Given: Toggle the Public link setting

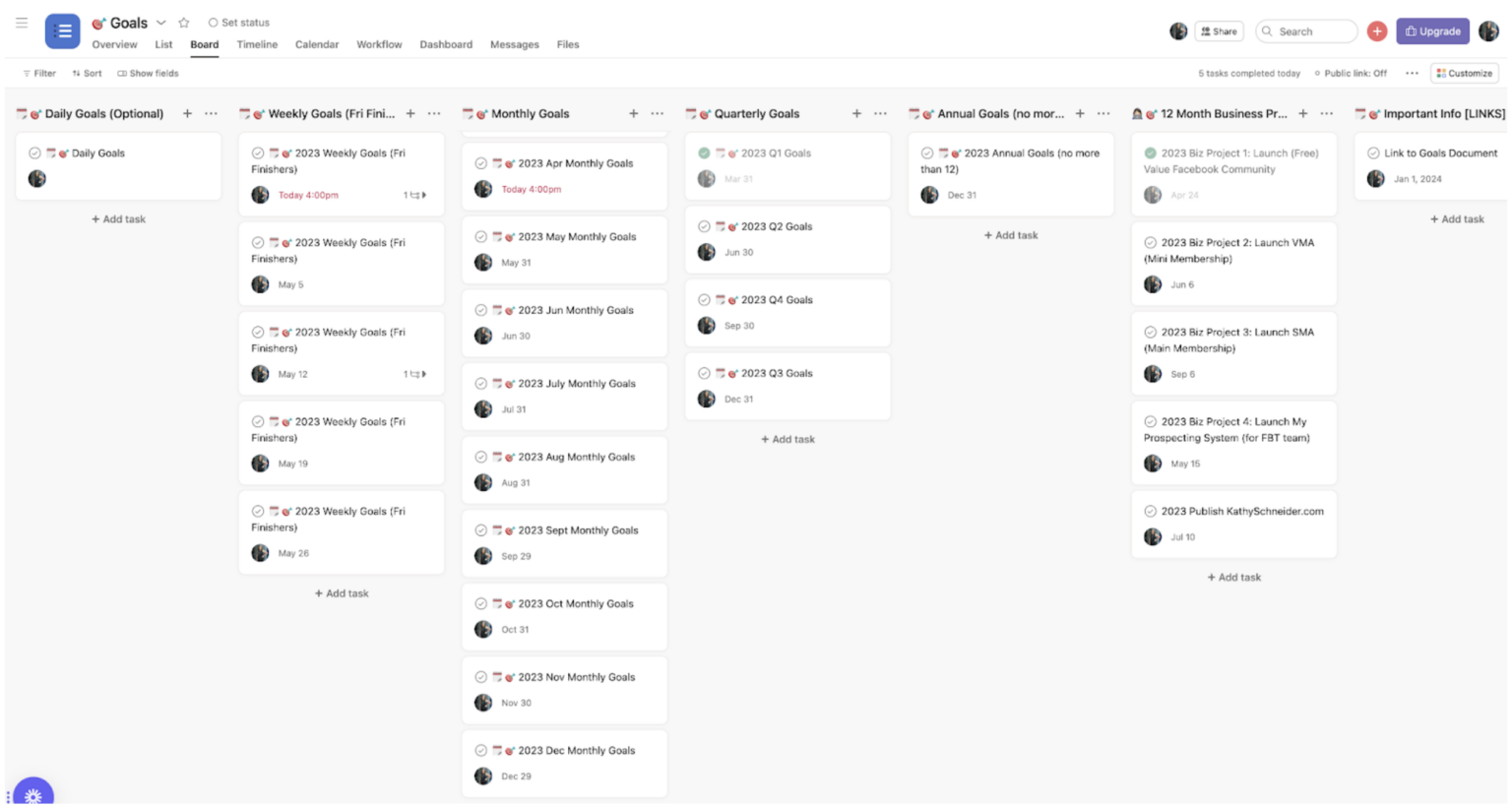Looking at the screenshot, I should pos(1351,73).
